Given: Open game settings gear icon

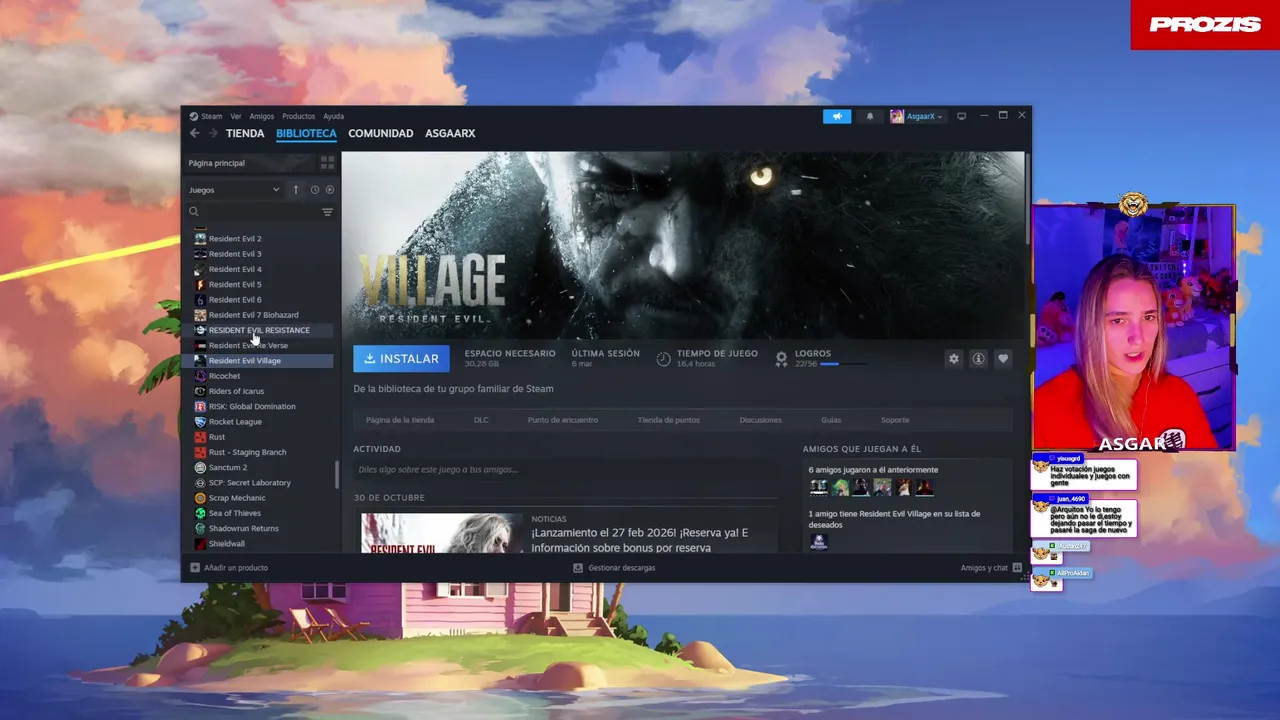Looking at the screenshot, I should [953, 359].
